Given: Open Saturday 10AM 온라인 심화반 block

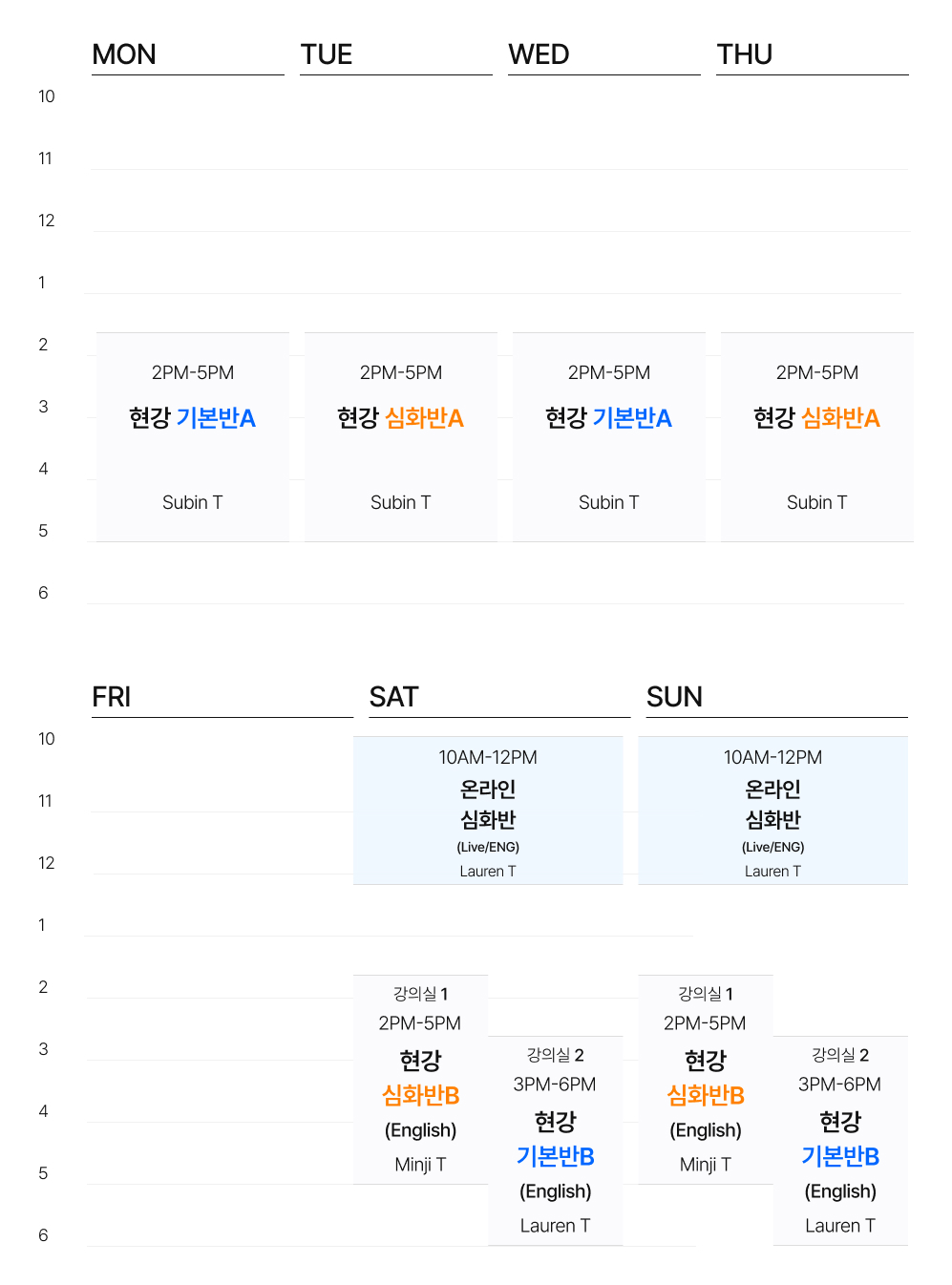Looking at the screenshot, I should coord(487,810).
